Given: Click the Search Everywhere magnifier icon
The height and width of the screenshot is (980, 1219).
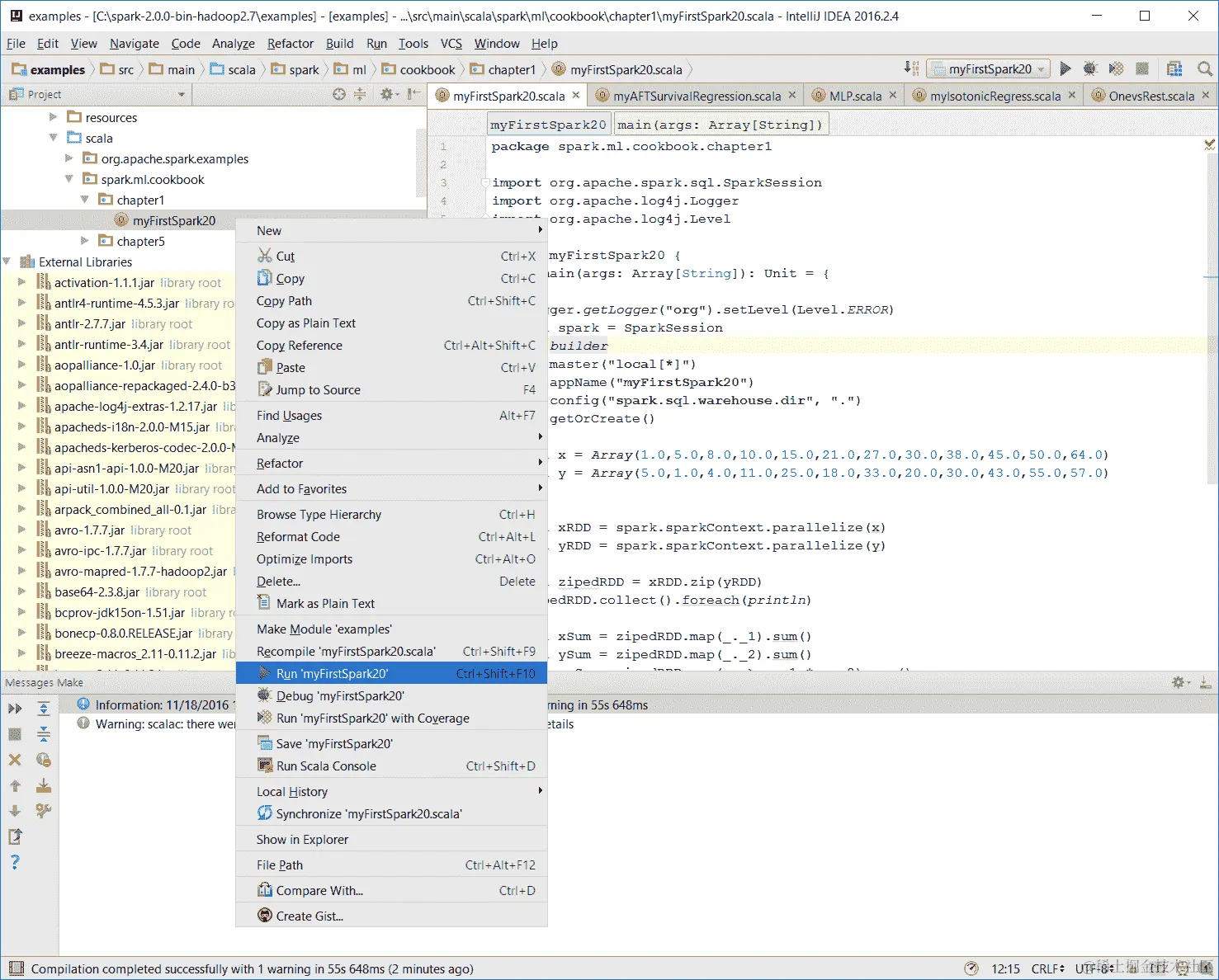Looking at the screenshot, I should tap(1205, 68).
